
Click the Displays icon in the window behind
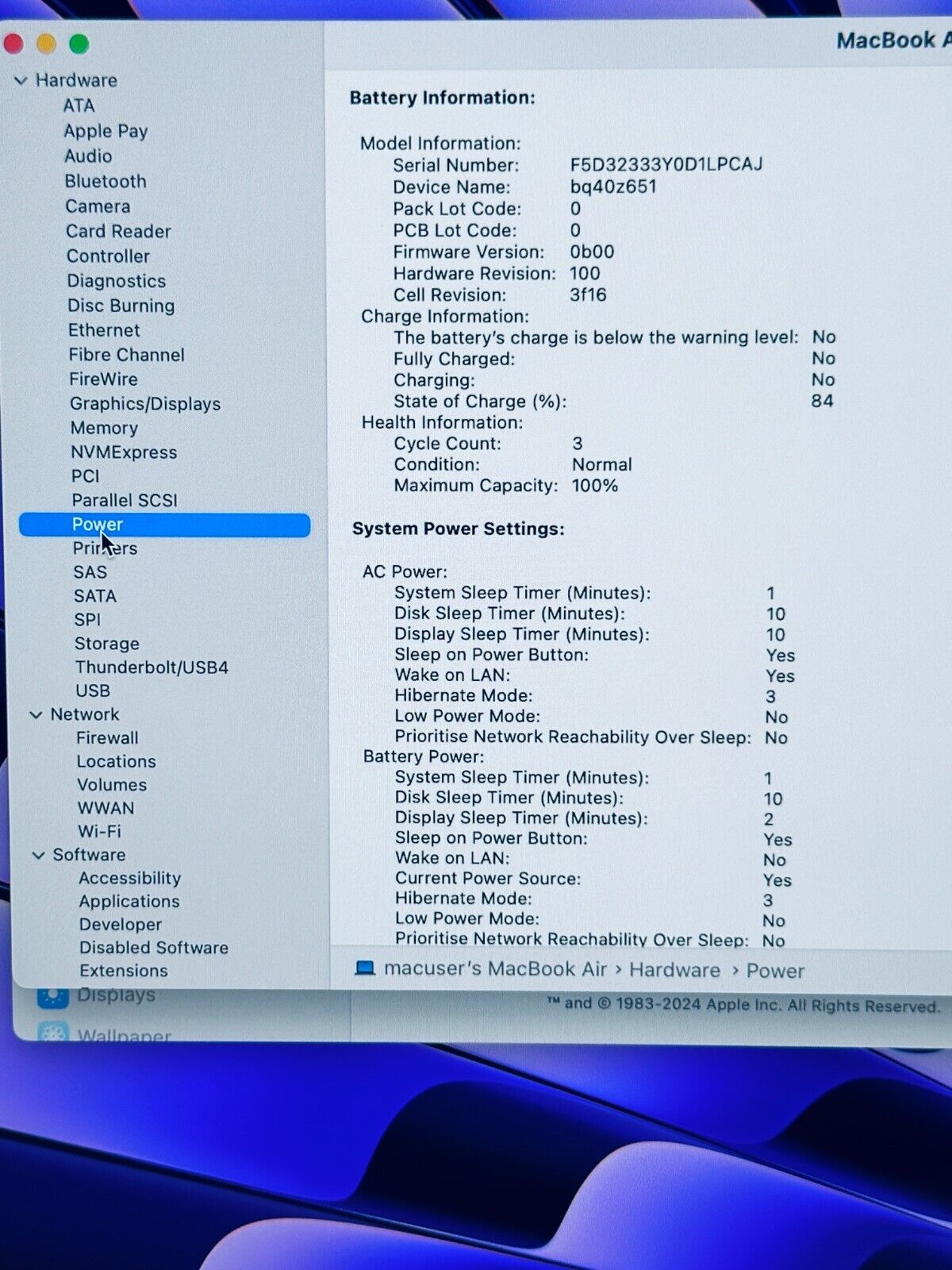pyautogui.click(x=53, y=997)
